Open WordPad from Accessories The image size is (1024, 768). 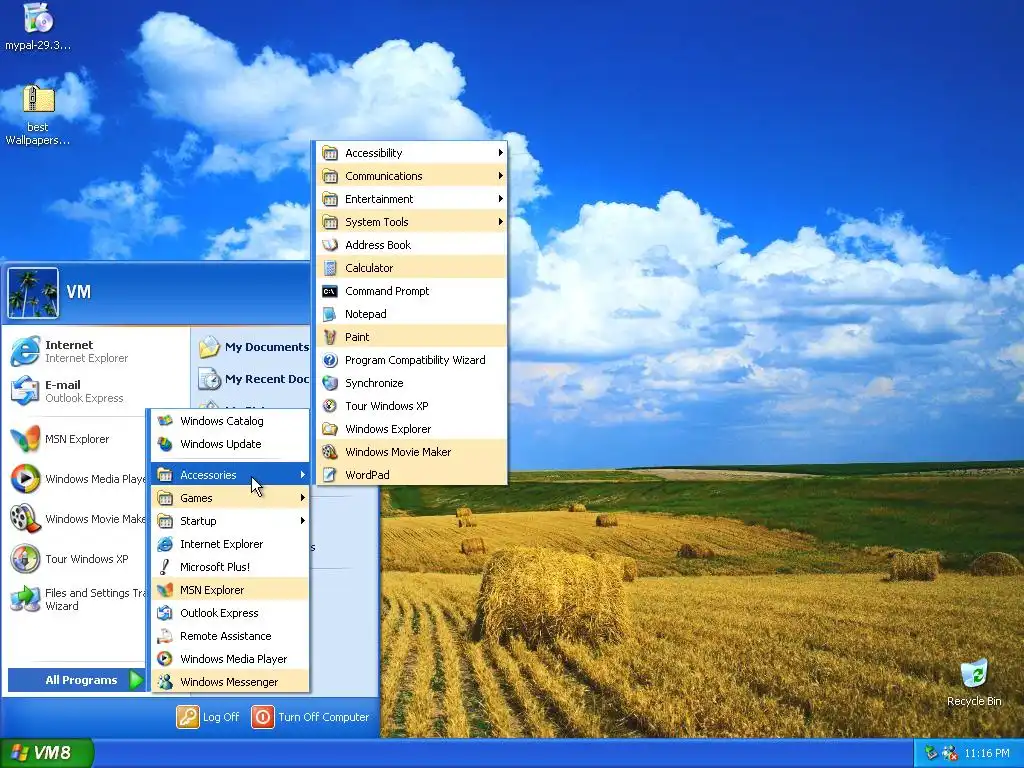(x=412, y=475)
